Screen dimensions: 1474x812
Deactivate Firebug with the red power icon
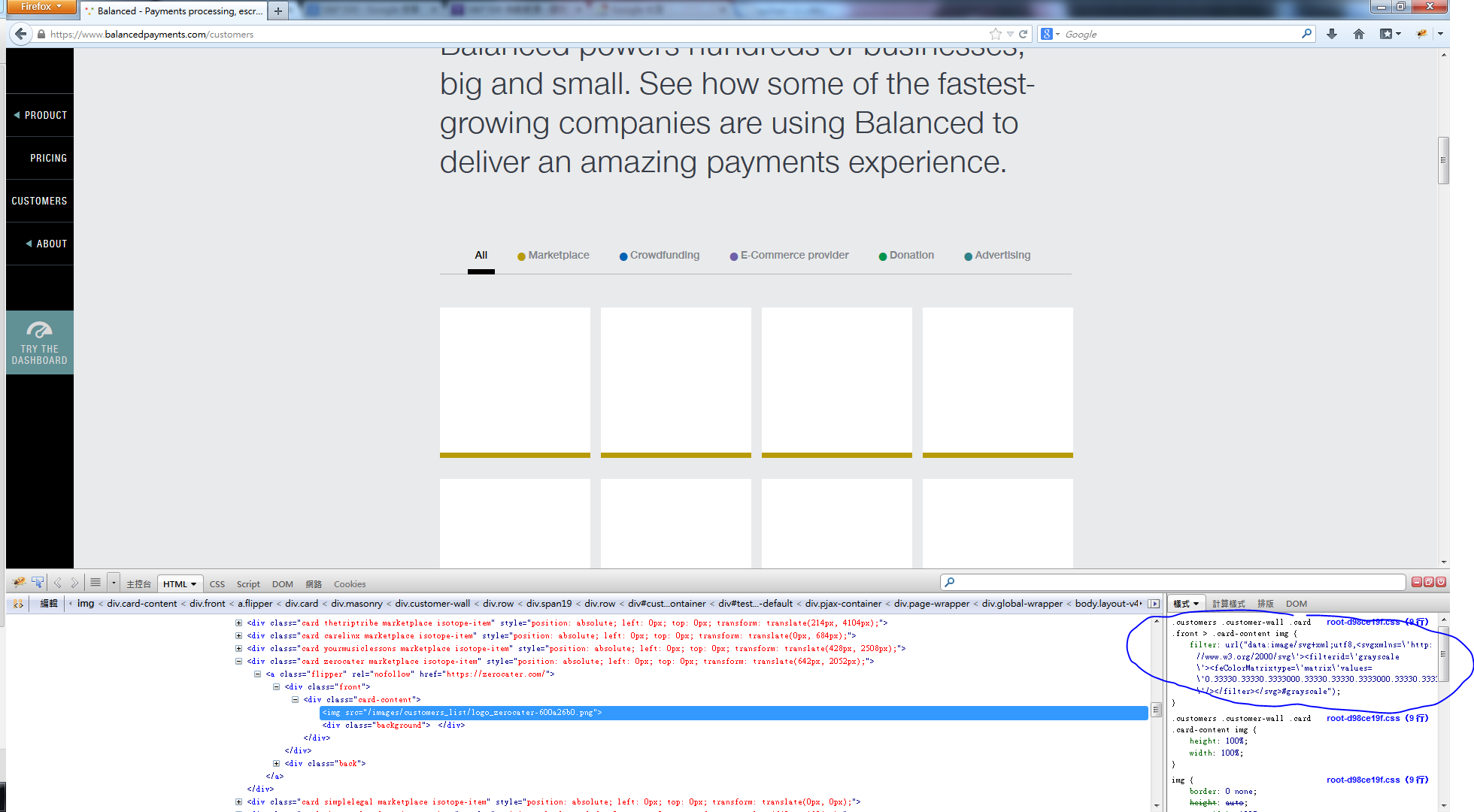pos(1441,582)
